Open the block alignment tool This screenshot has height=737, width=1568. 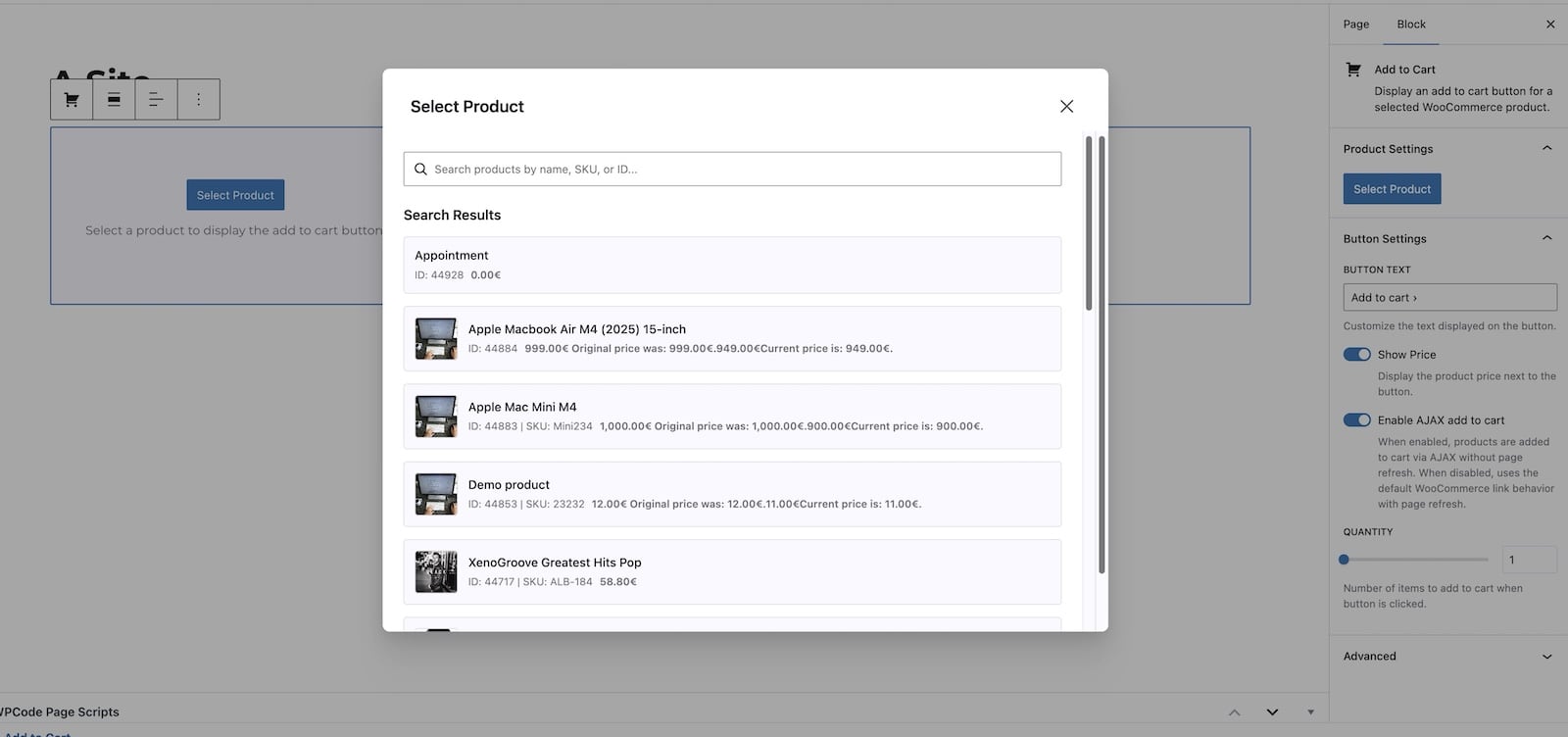114,99
